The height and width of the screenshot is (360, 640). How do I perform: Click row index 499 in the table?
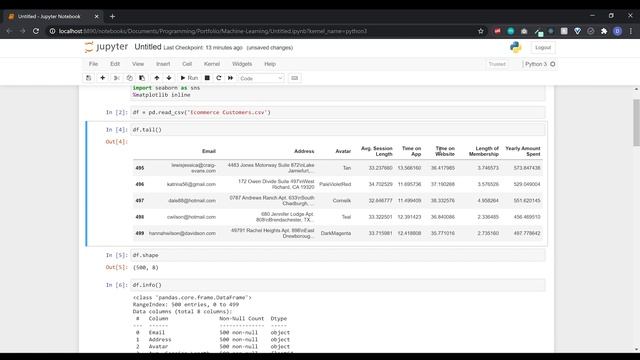click(x=140, y=233)
